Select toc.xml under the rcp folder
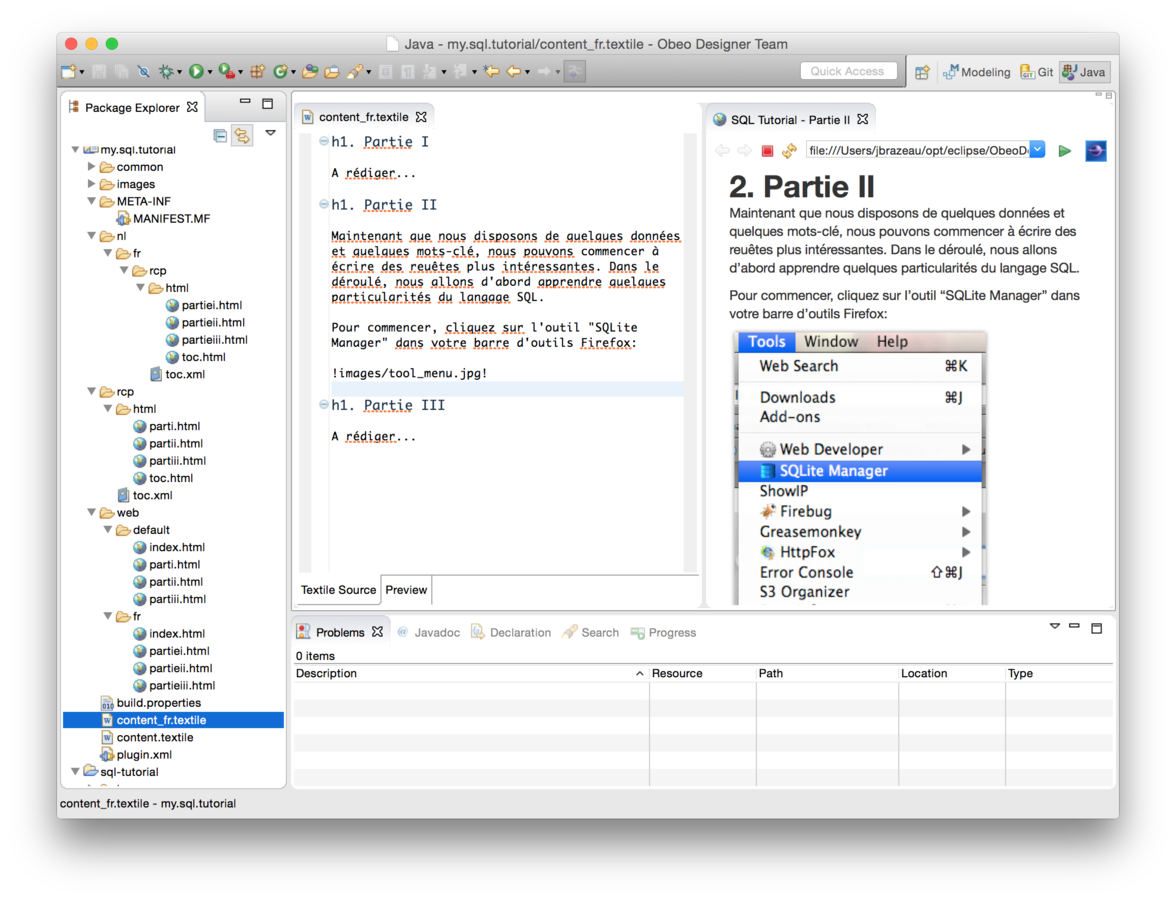Screen dimensions: 1176x900 [146, 495]
